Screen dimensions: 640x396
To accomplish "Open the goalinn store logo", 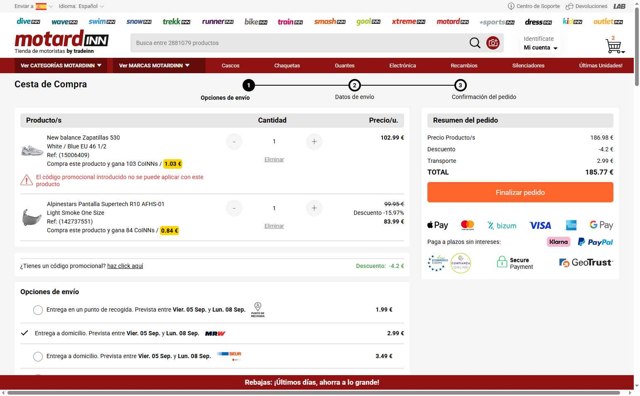I will 368,22.
